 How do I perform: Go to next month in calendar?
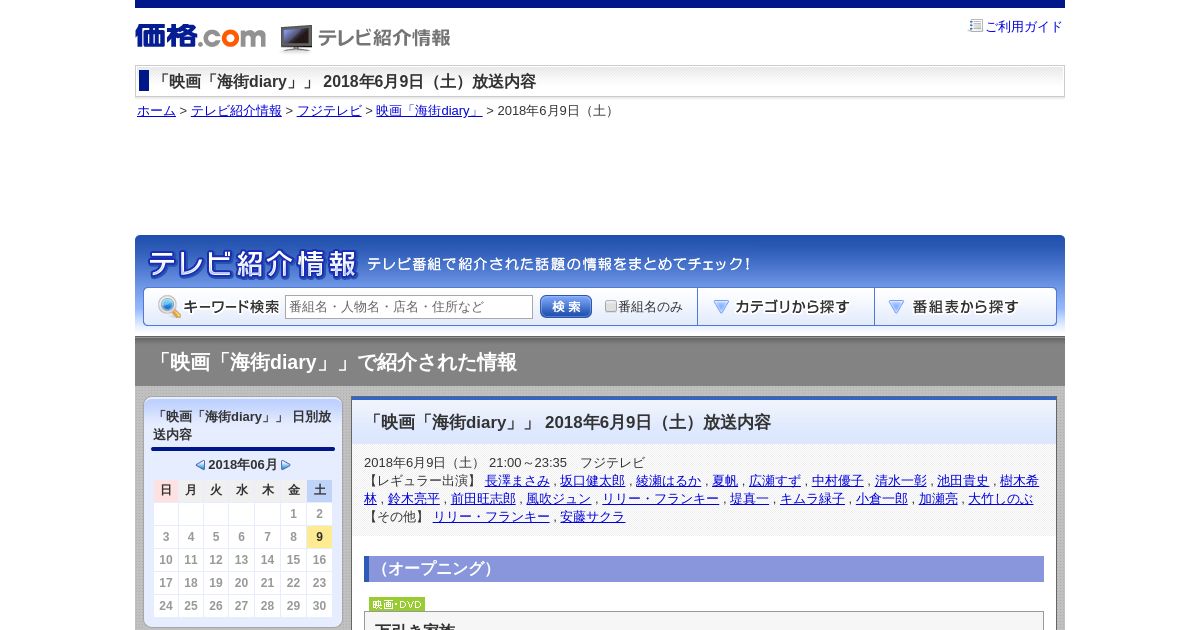point(286,465)
